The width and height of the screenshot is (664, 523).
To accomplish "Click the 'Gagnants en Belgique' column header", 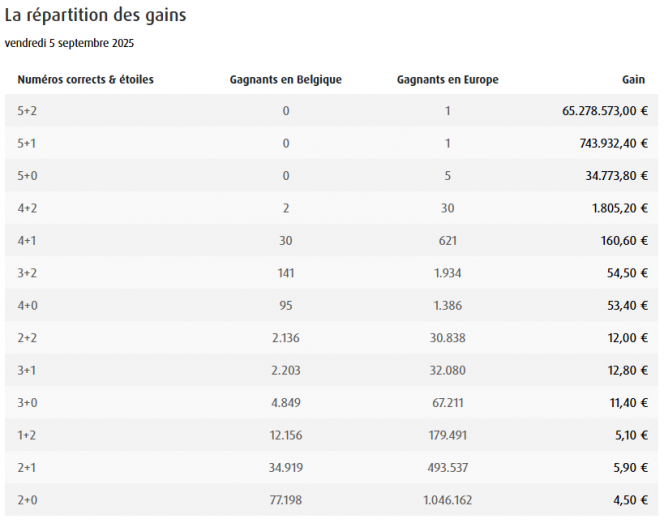I will (x=286, y=79).
